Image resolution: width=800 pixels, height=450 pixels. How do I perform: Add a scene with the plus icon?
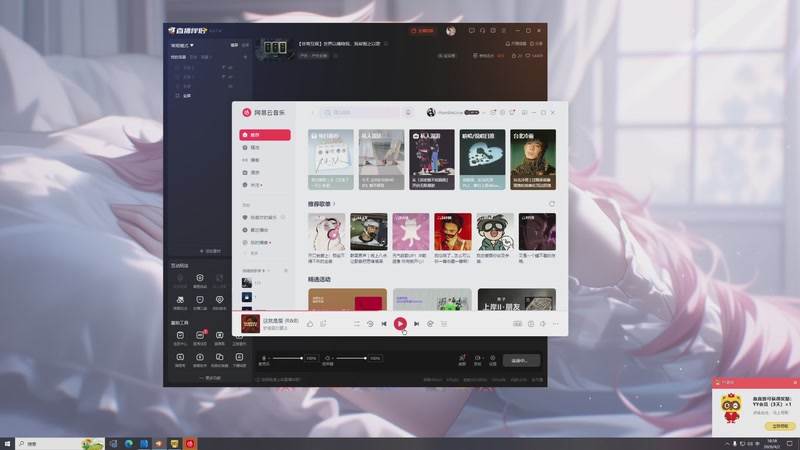coord(245,57)
